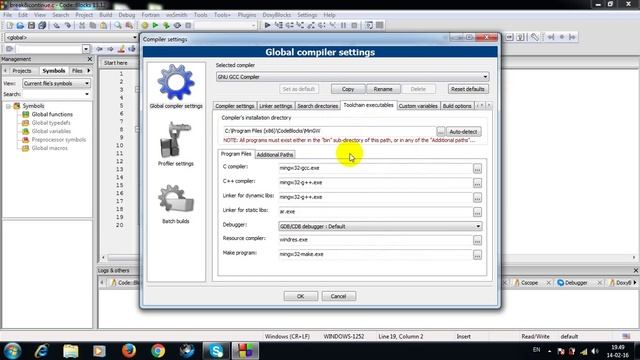Viewport: 640px width, 360px height.
Task: Browse for compiler installation directory
Action: [x=440, y=131]
